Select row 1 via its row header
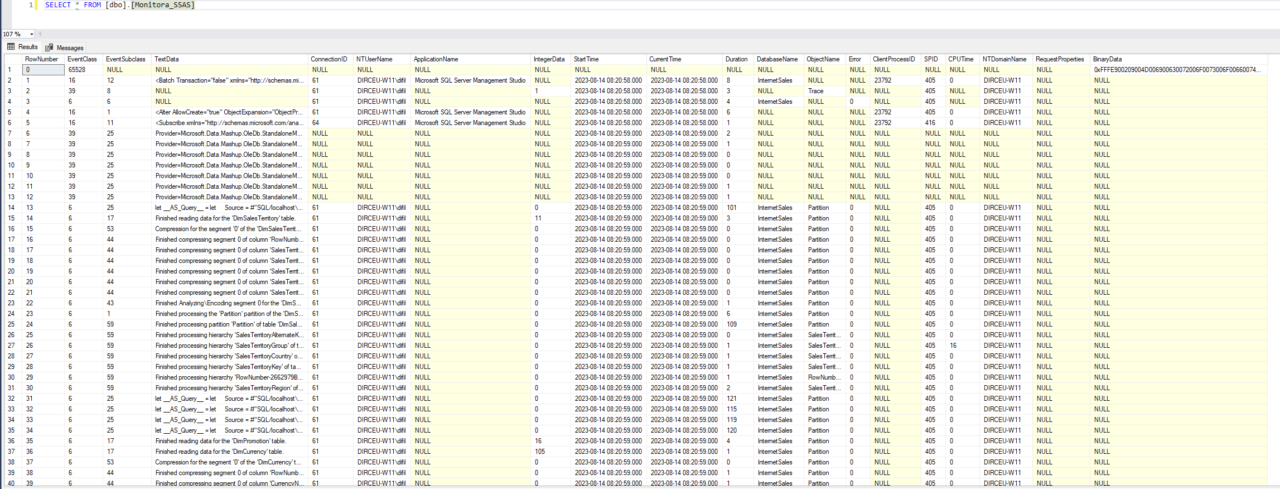The width and height of the screenshot is (1280, 489). click(x=10, y=70)
